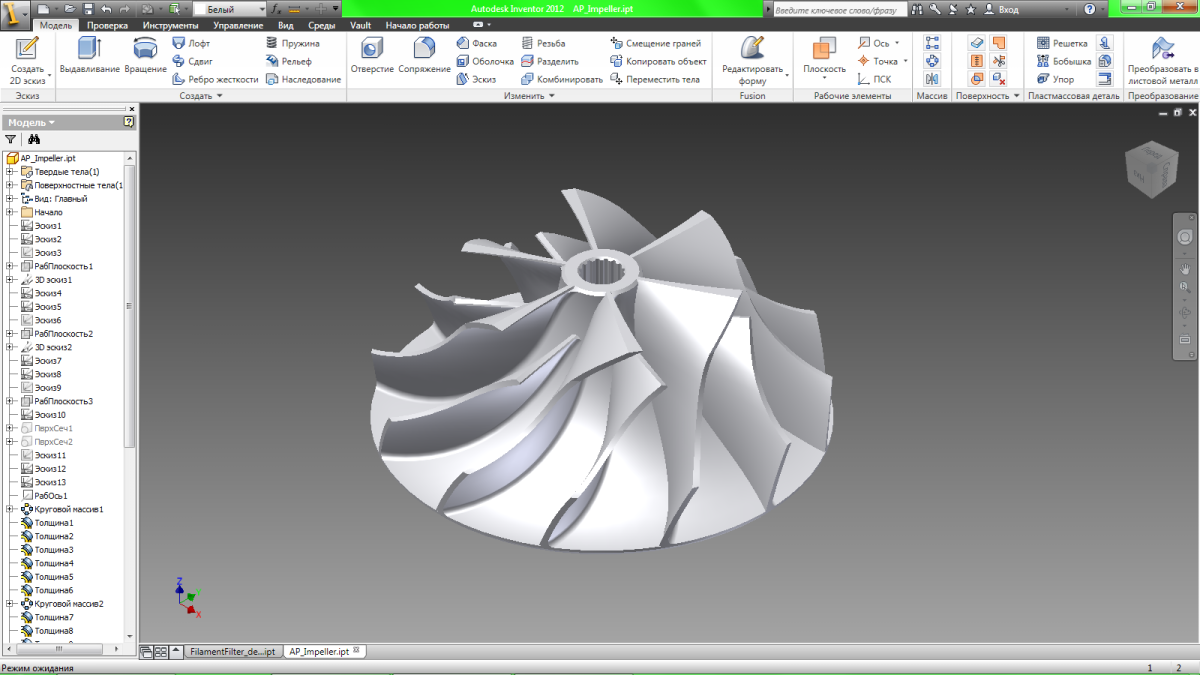Select the Вращение (Revolve) tool

[x=146, y=49]
